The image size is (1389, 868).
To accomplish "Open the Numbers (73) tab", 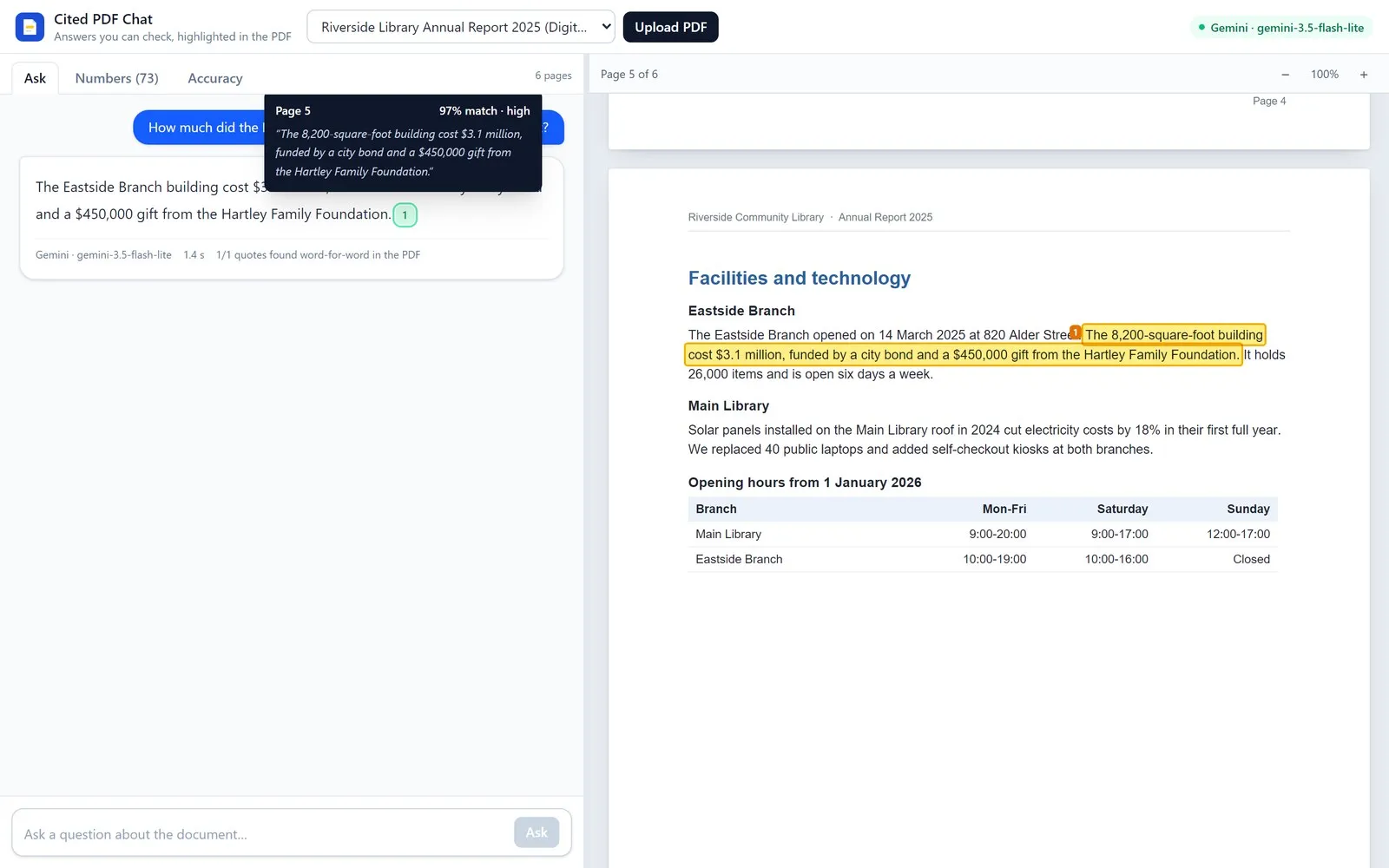I will coord(116,78).
